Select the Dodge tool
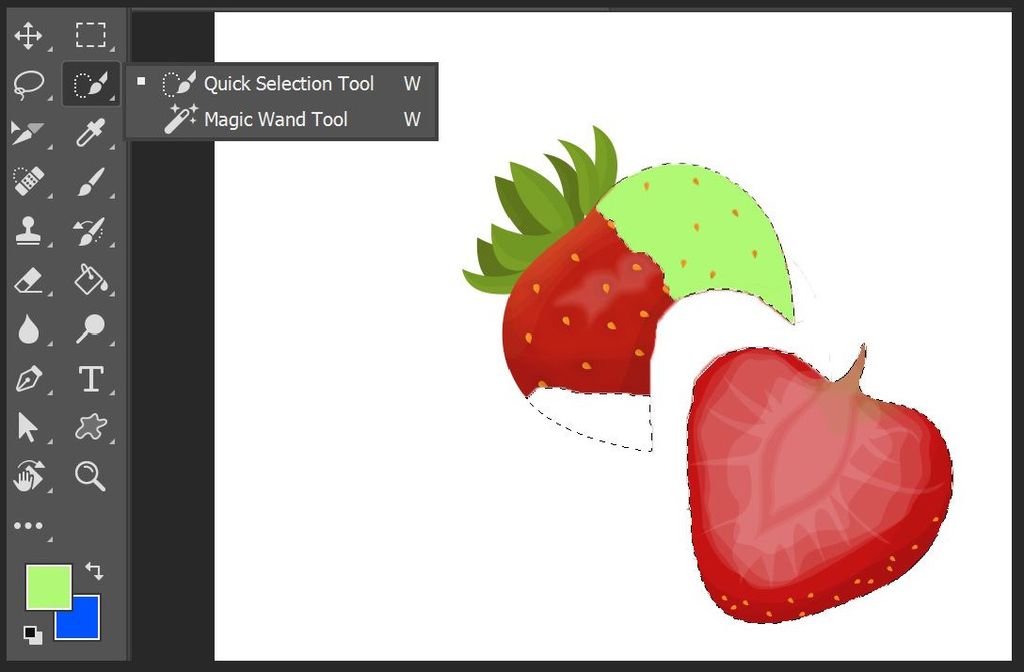Image resolution: width=1024 pixels, height=672 pixels. coord(90,329)
